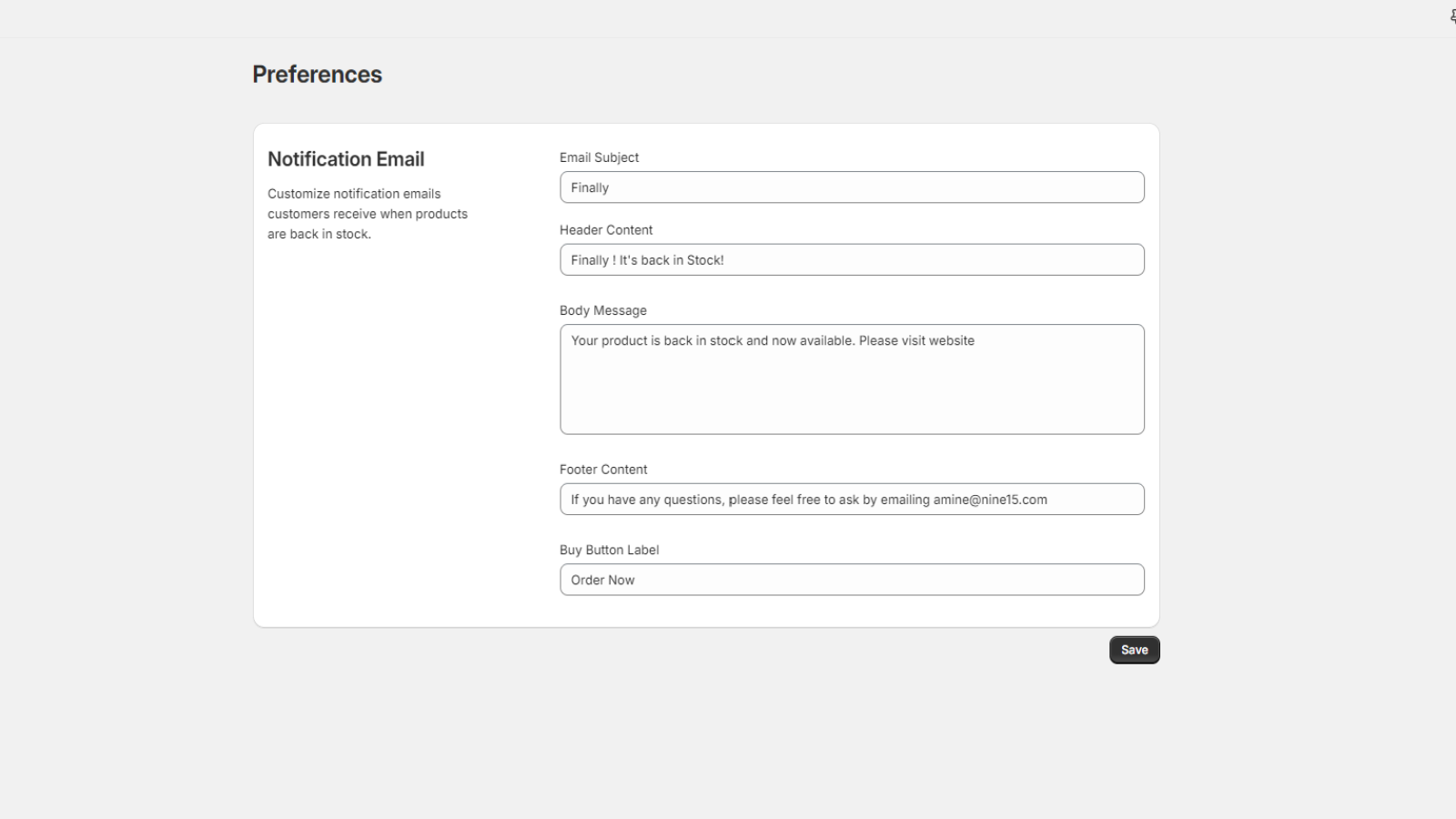This screenshot has width=1456, height=819.
Task: Click the pin icon at top right
Action: [1452, 15]
